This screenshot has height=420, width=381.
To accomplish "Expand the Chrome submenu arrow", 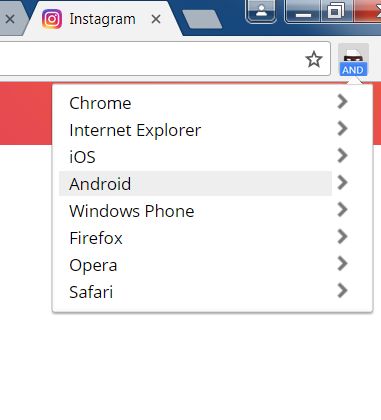I will click(342, 102).
